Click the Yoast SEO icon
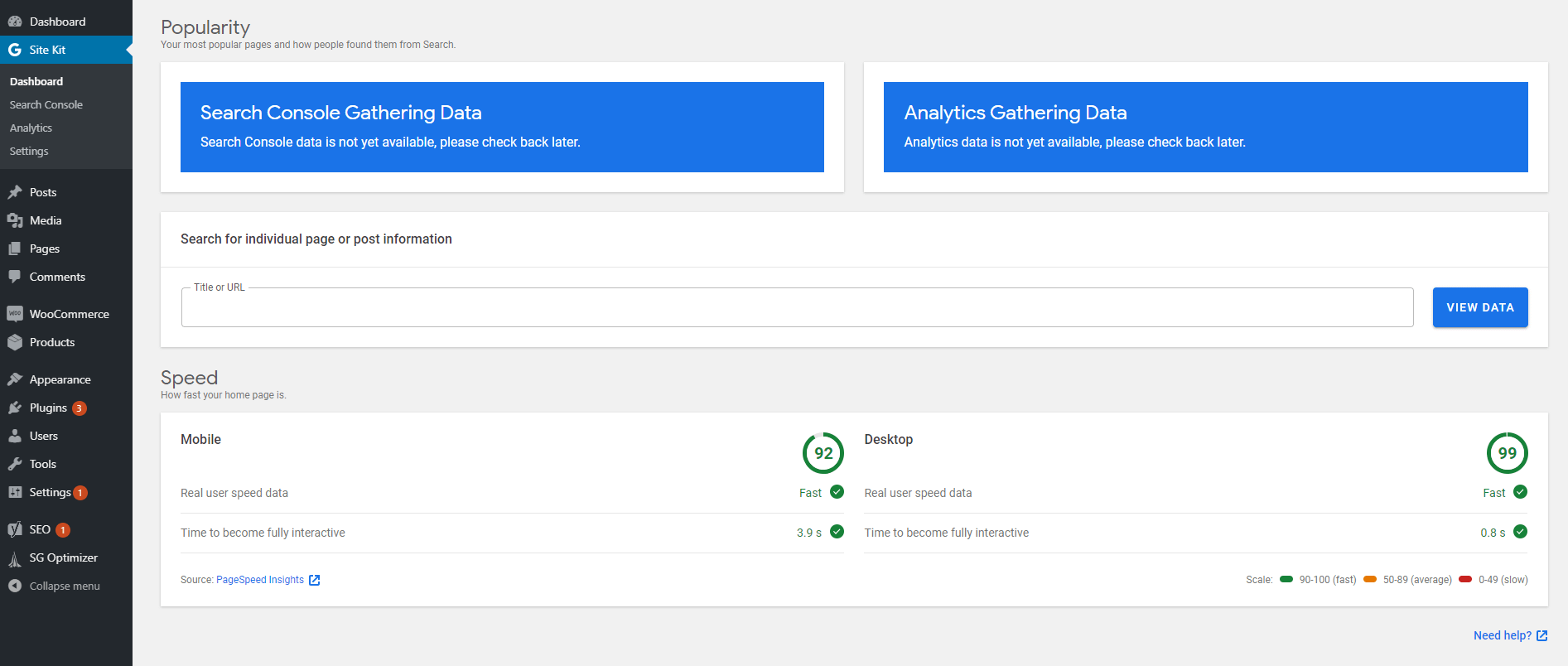The height and width of the screenshot is (666, 1568). click(15, 529)
